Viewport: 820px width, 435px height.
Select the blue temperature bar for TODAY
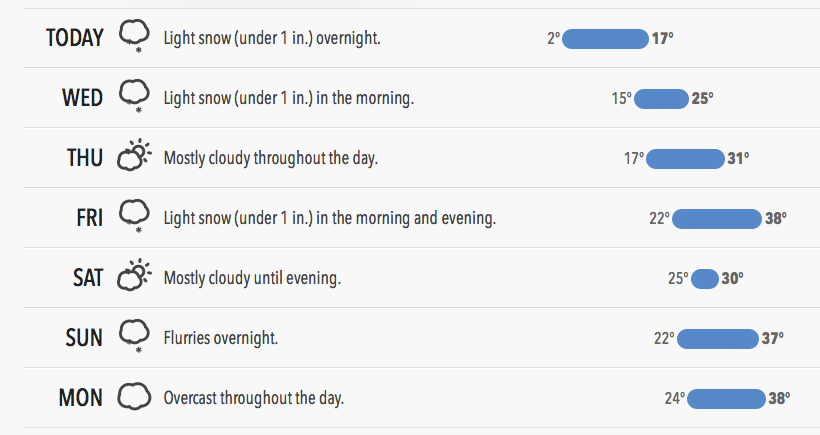point(605,39)
